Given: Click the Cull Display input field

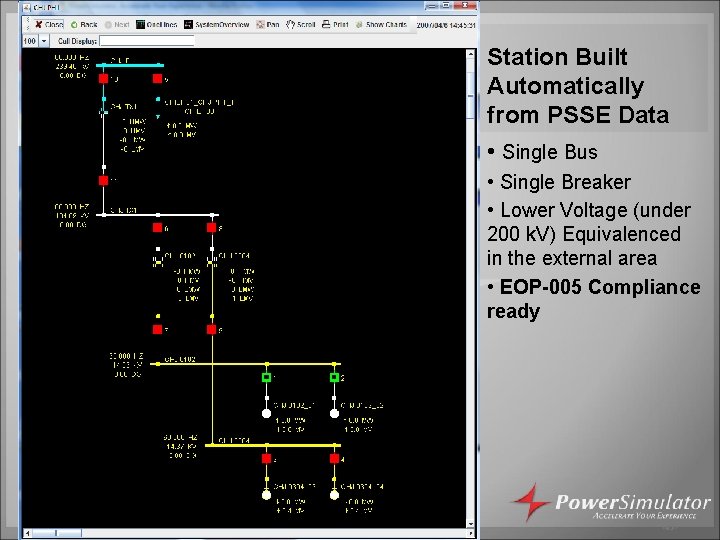Looking at the screenshot, I should [x=147, y=41].
